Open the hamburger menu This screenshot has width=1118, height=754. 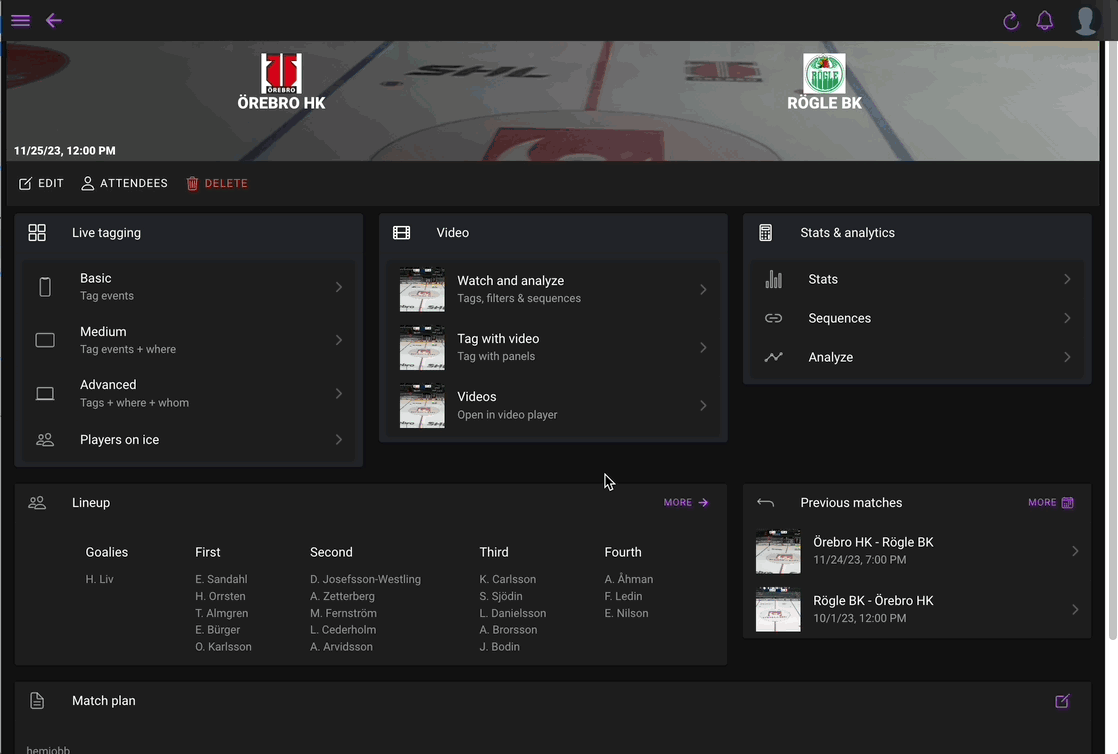pyautogui.click(x=21, y=20)
